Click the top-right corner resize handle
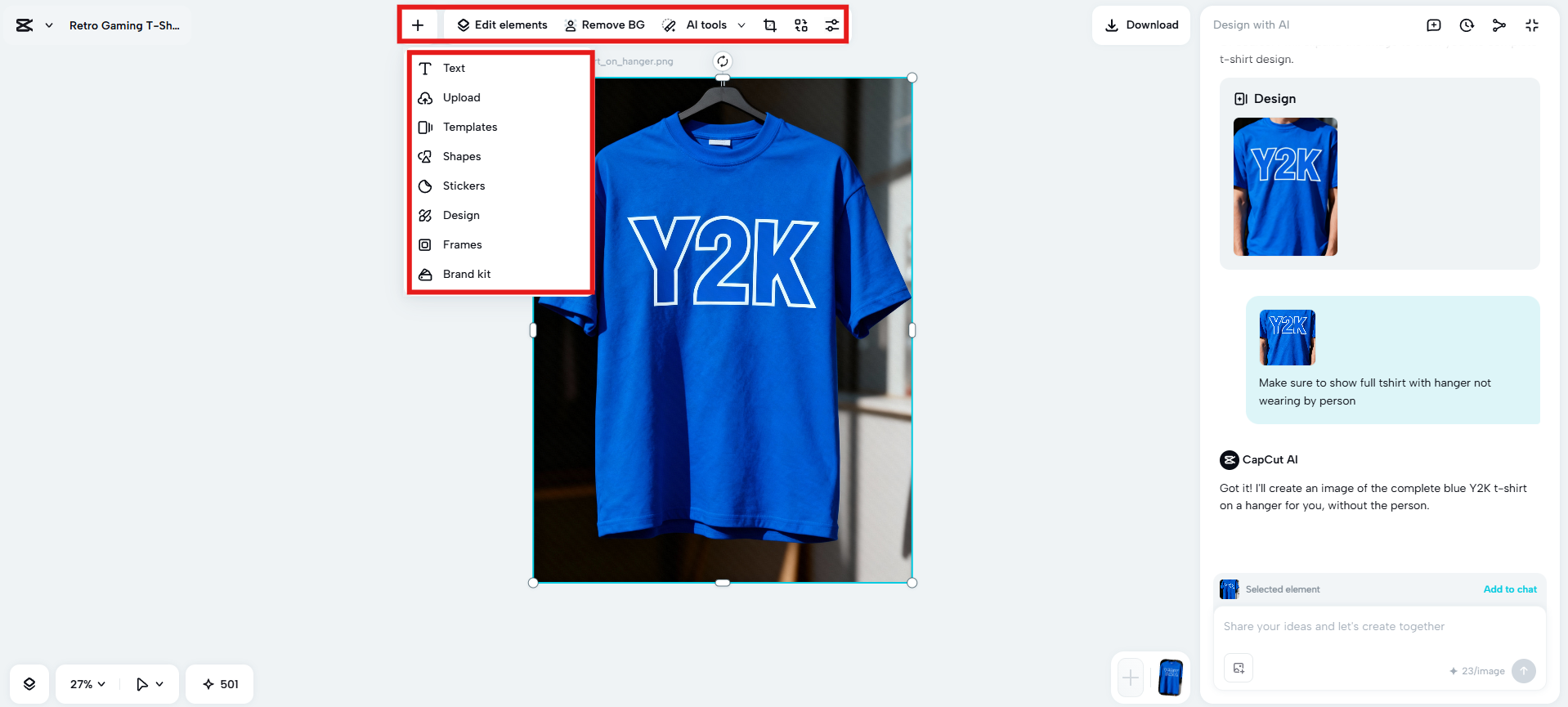 pyautogui.click(x=912, y=78)
